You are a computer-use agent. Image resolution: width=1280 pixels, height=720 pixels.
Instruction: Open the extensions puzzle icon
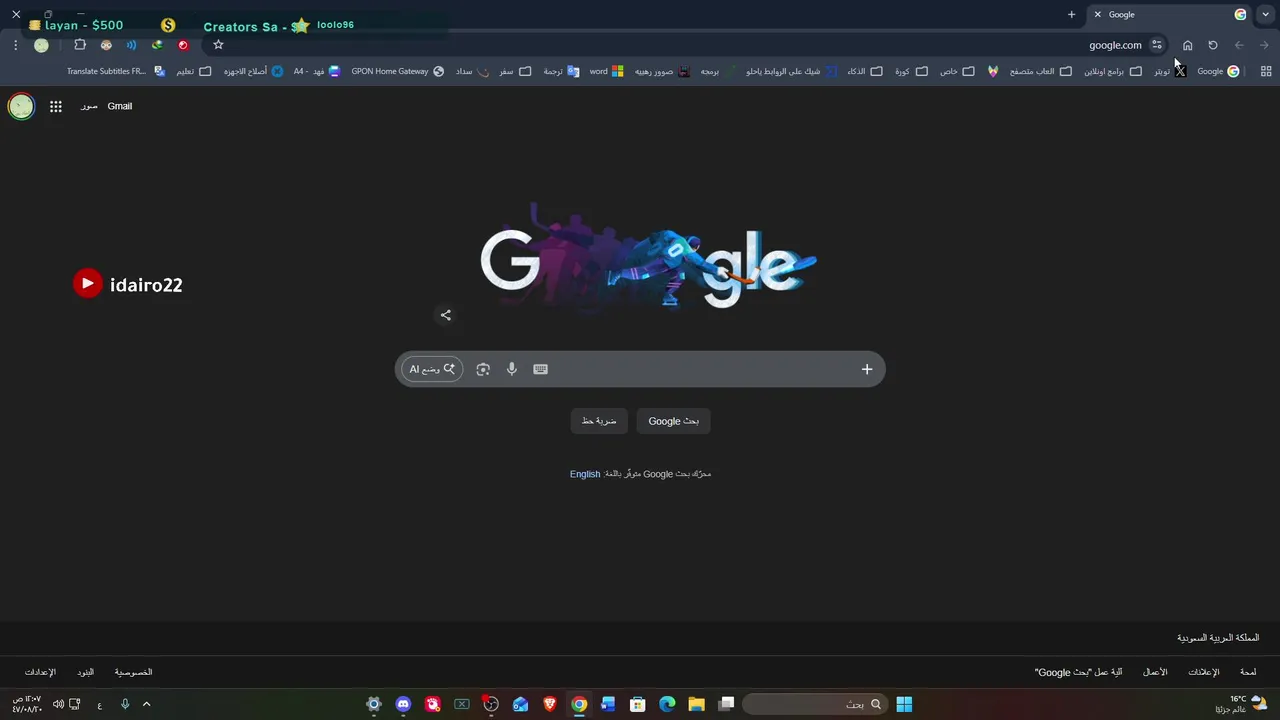(x=80, y=45)
